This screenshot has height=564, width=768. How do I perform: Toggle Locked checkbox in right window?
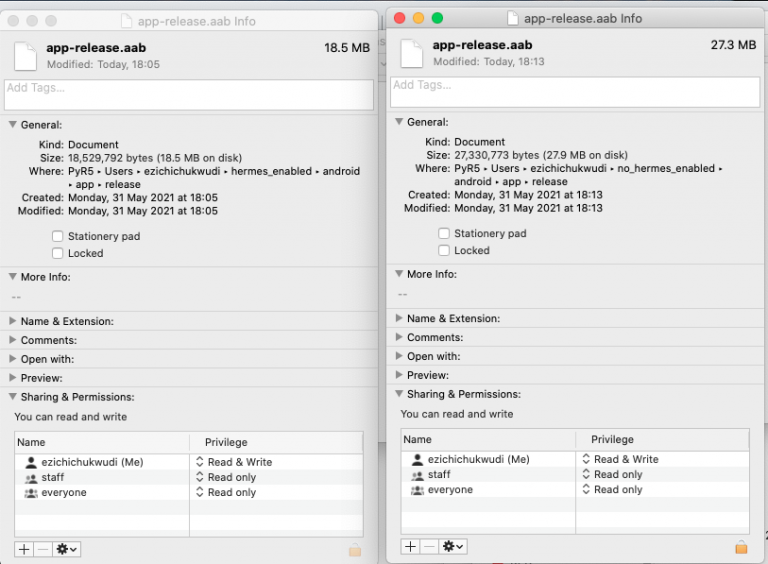pos(444,251)
